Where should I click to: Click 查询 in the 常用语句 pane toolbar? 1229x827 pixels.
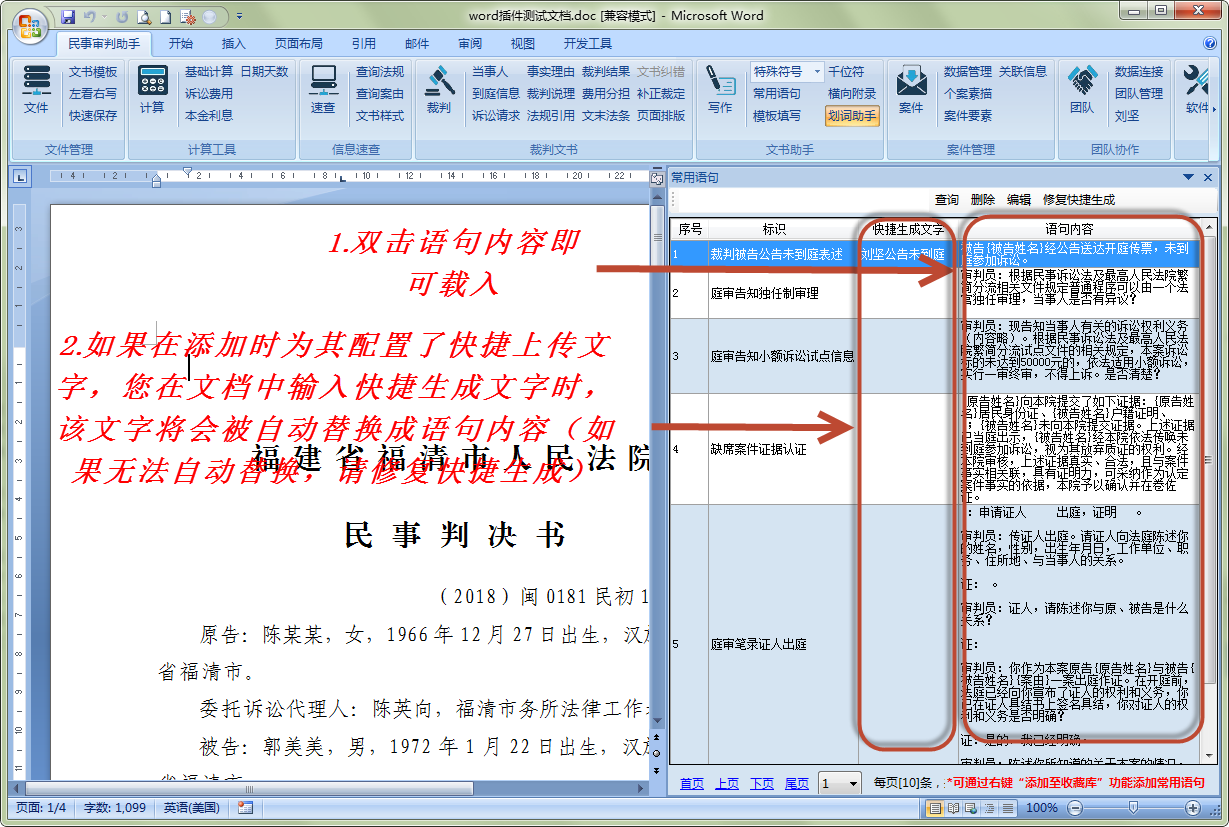pos(947,200)
